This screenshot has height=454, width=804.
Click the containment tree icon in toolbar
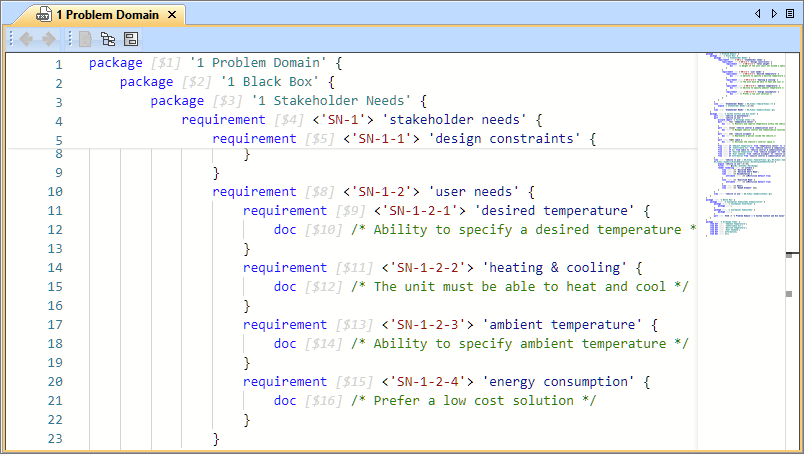coord(108,39)
